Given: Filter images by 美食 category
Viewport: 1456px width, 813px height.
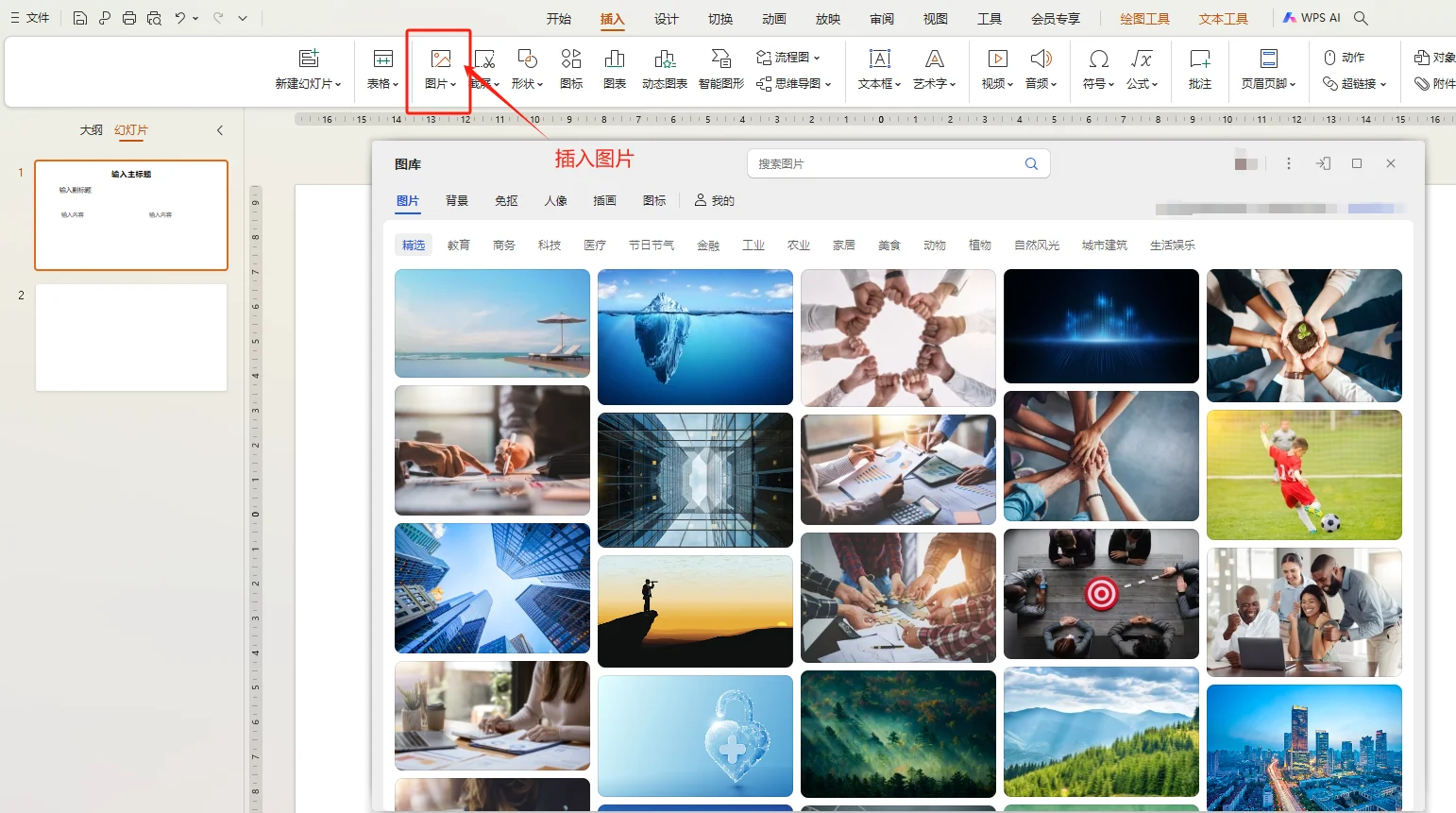Looking at the screenshot, I should 889,246.
